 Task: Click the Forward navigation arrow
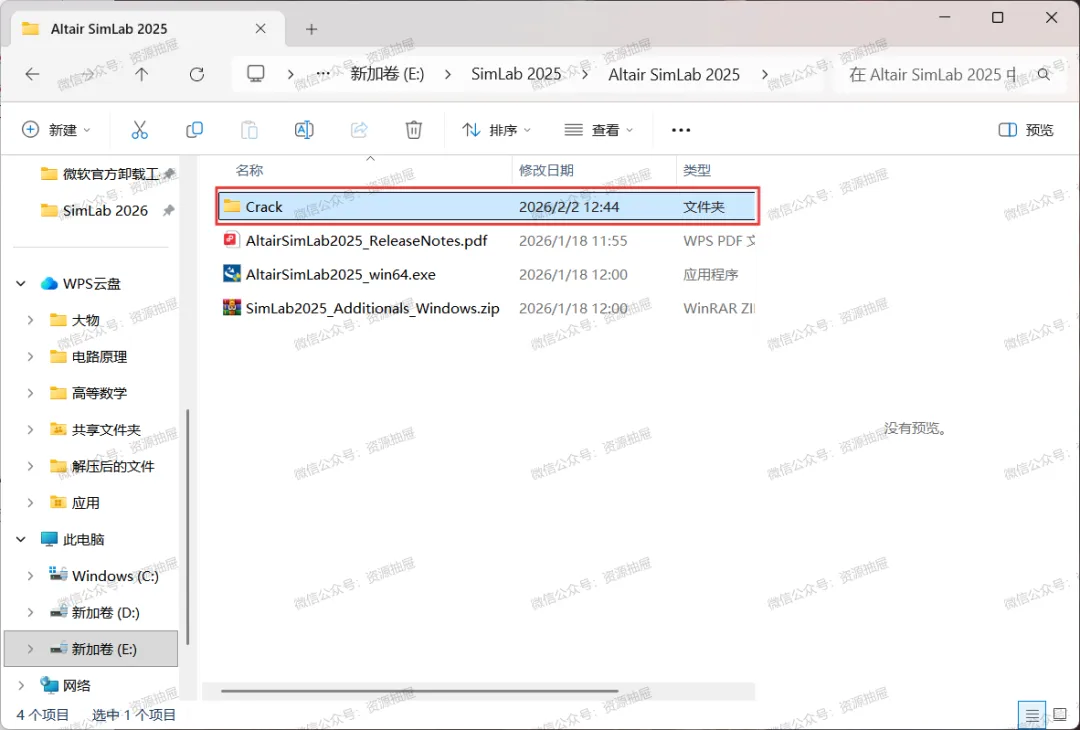pyautogui.click(x=87, y=74)
